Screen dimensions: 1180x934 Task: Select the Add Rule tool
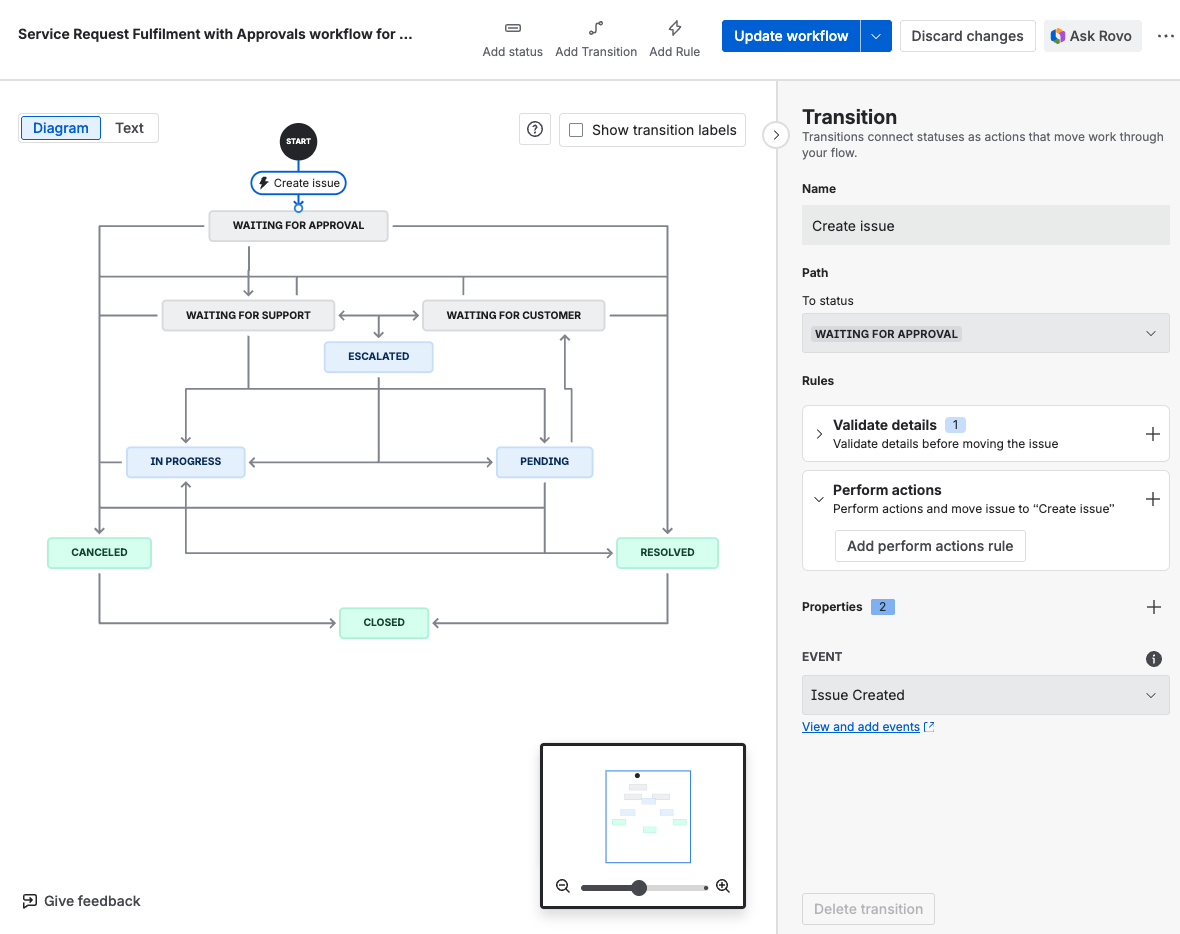(674, 36)
